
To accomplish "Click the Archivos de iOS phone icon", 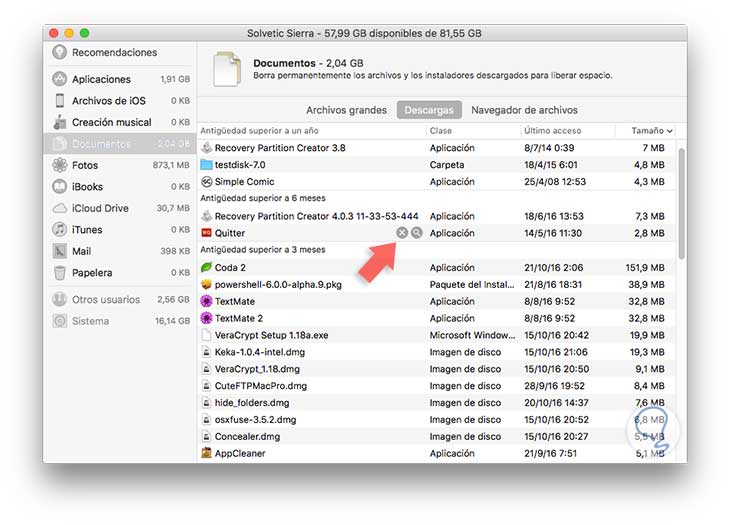I will pyautogui.click(x=60, y=101).
